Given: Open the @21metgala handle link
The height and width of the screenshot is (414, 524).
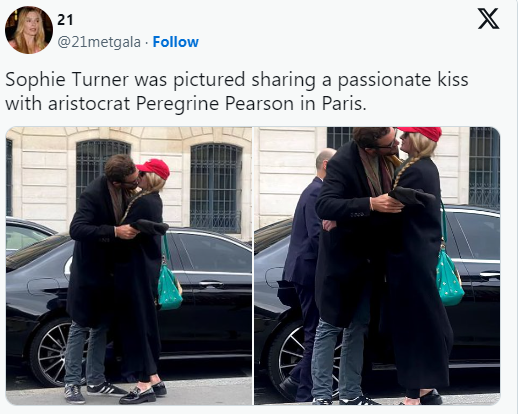Looking at the screenshot, I should (x=99, y=42).
